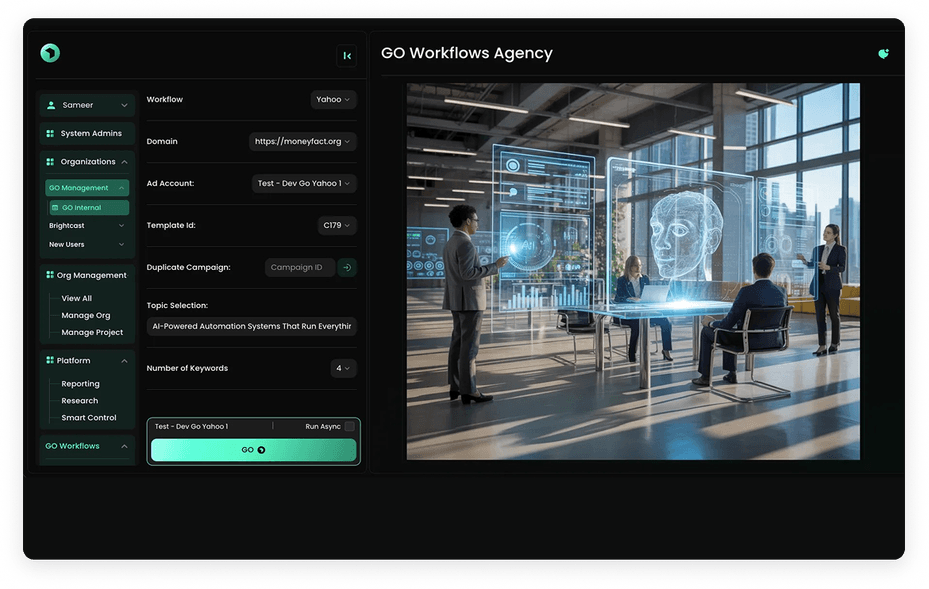Click the arrow button beside Campaign ID

point(347,267)
